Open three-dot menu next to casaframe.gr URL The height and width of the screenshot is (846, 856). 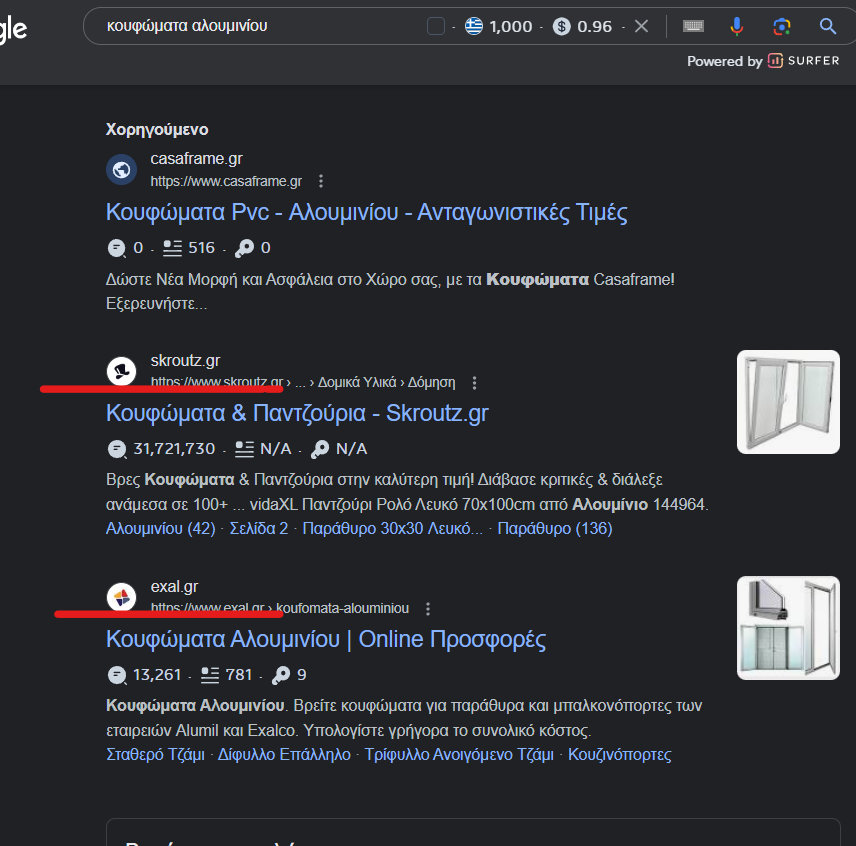(321, 181)
